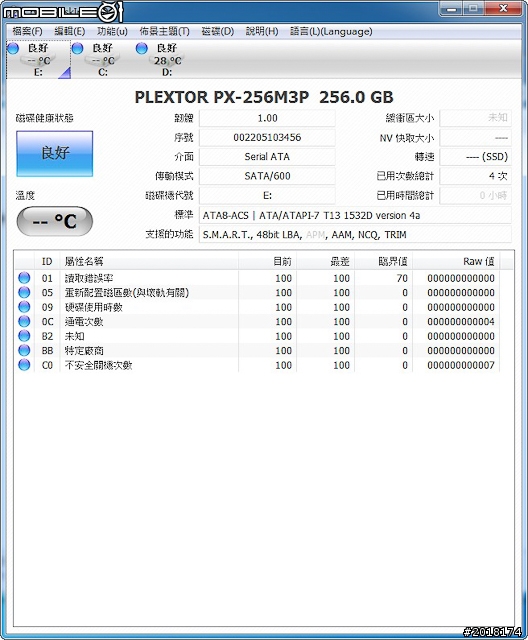The width and height of the screenshot is (528, 640).
Task: Click buffer size field showing 未知
Action: click(475, 118)
